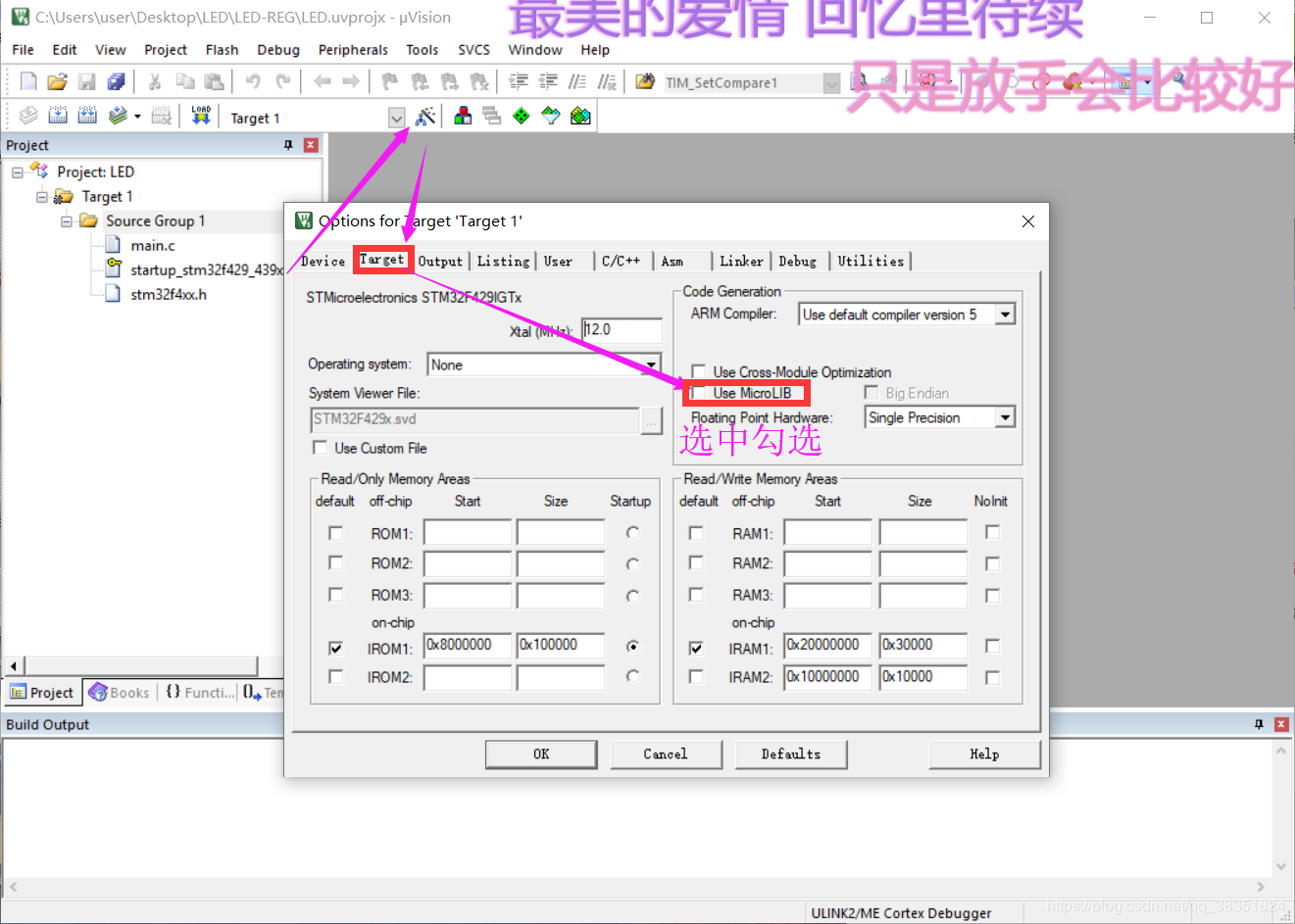Save the current file via toolbar
Screen dimensions: 1295x924
coord(87,81)
